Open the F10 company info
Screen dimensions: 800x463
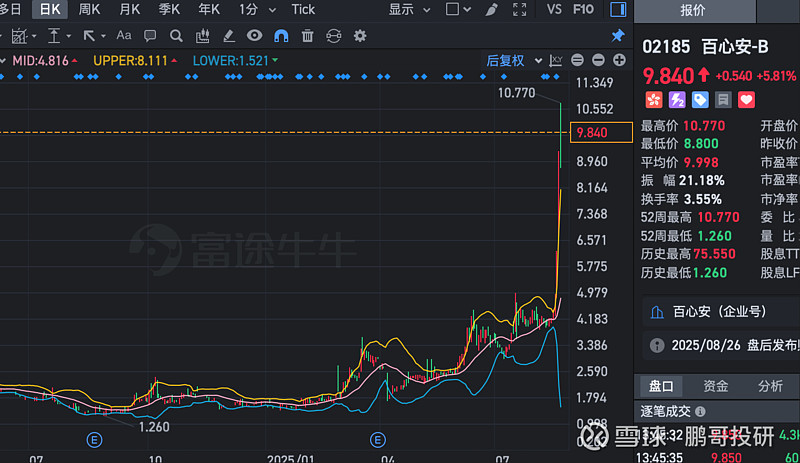click(x=583, y=9)
